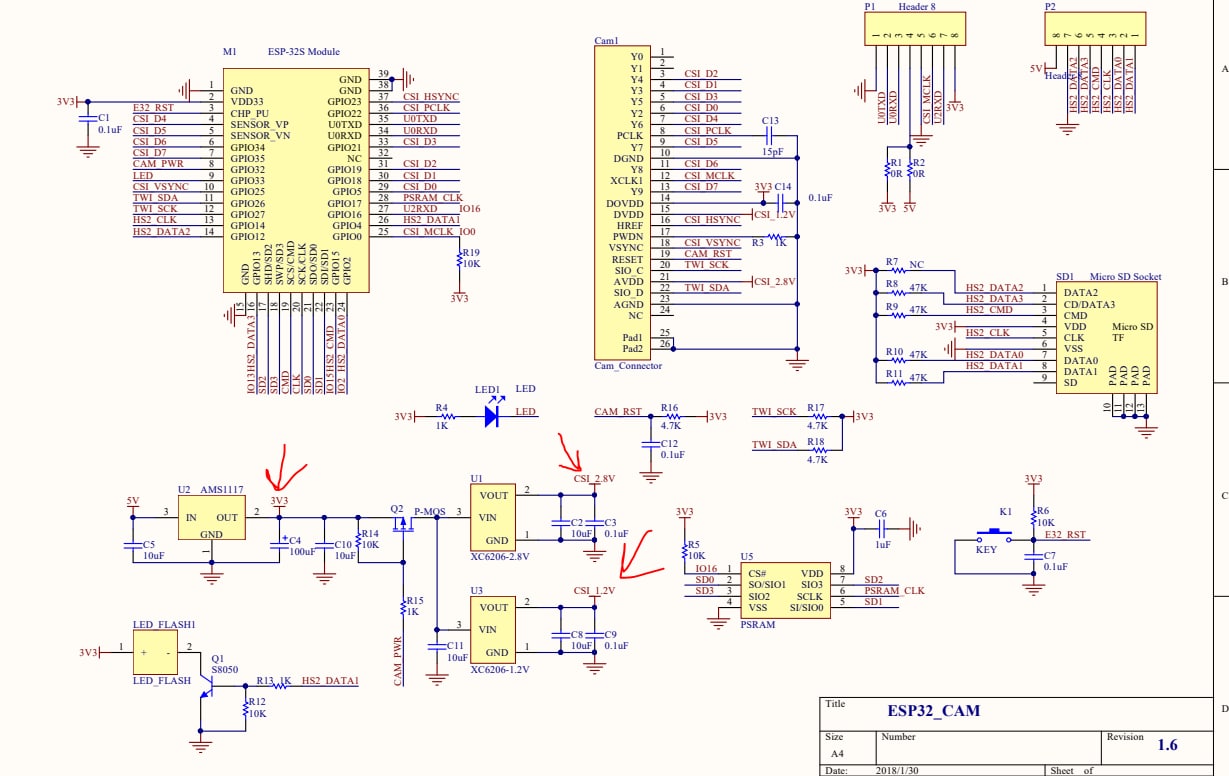This screenshot has height=776, width=1229.
Task: Click the K1 KEY pushbutton switch symbol
Action: point(994,537)
